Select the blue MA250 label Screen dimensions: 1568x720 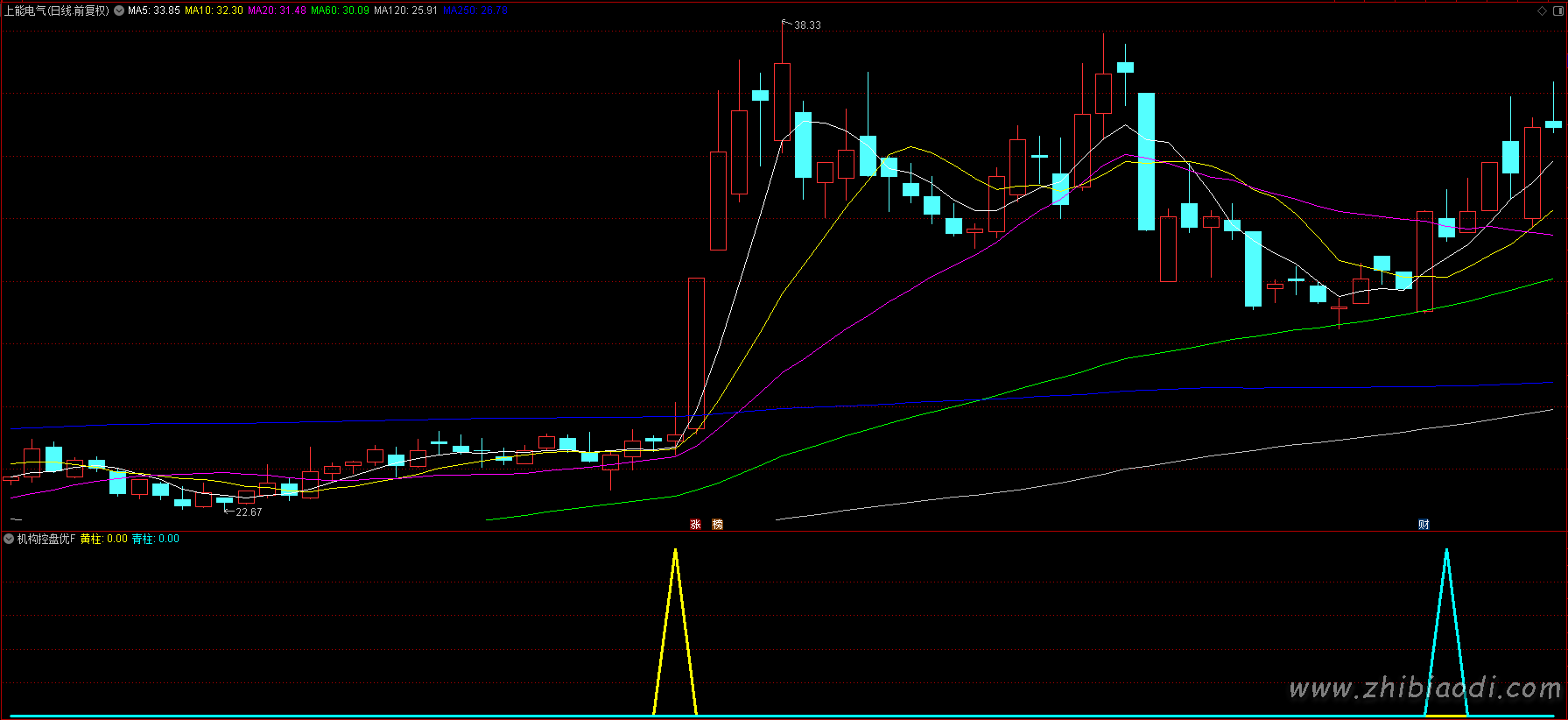pos(475,11)
